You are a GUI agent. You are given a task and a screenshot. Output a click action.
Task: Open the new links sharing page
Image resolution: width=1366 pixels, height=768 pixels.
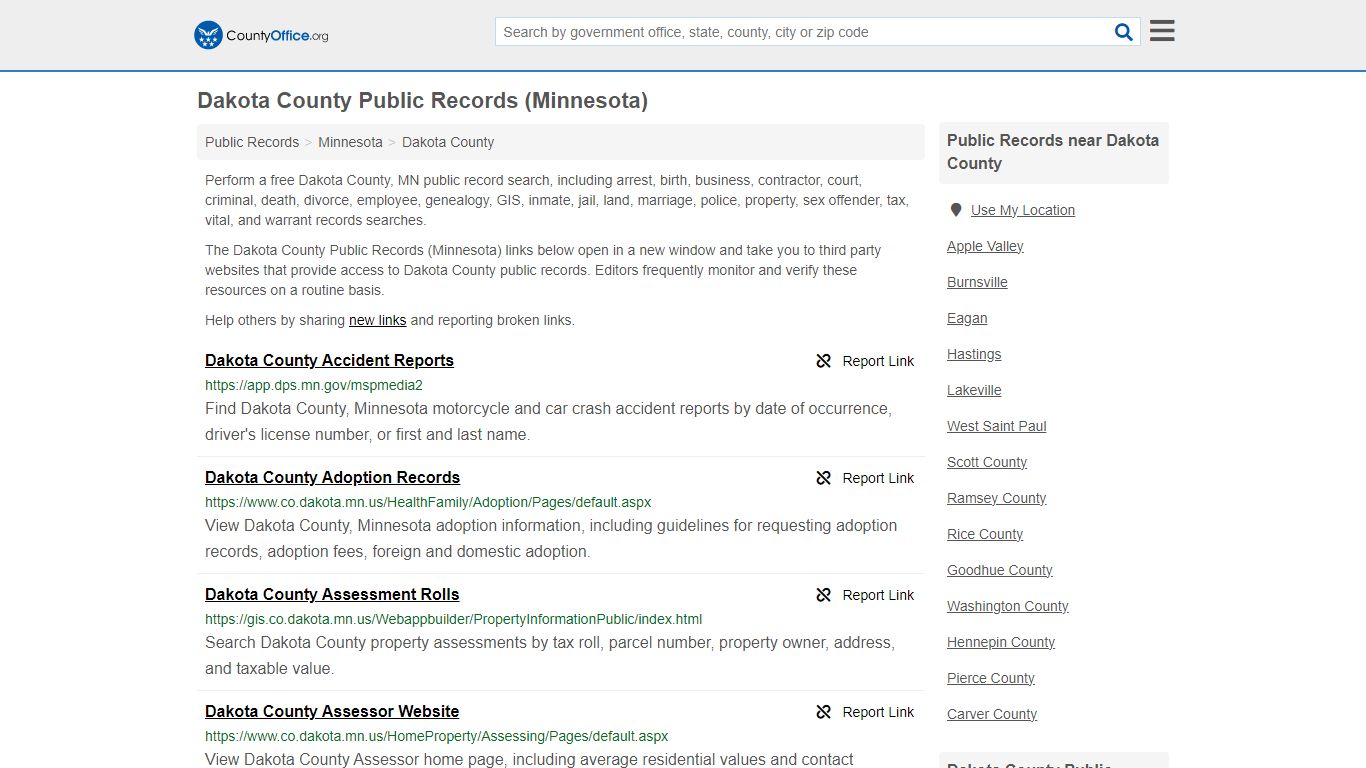click(x=377, y=320)
